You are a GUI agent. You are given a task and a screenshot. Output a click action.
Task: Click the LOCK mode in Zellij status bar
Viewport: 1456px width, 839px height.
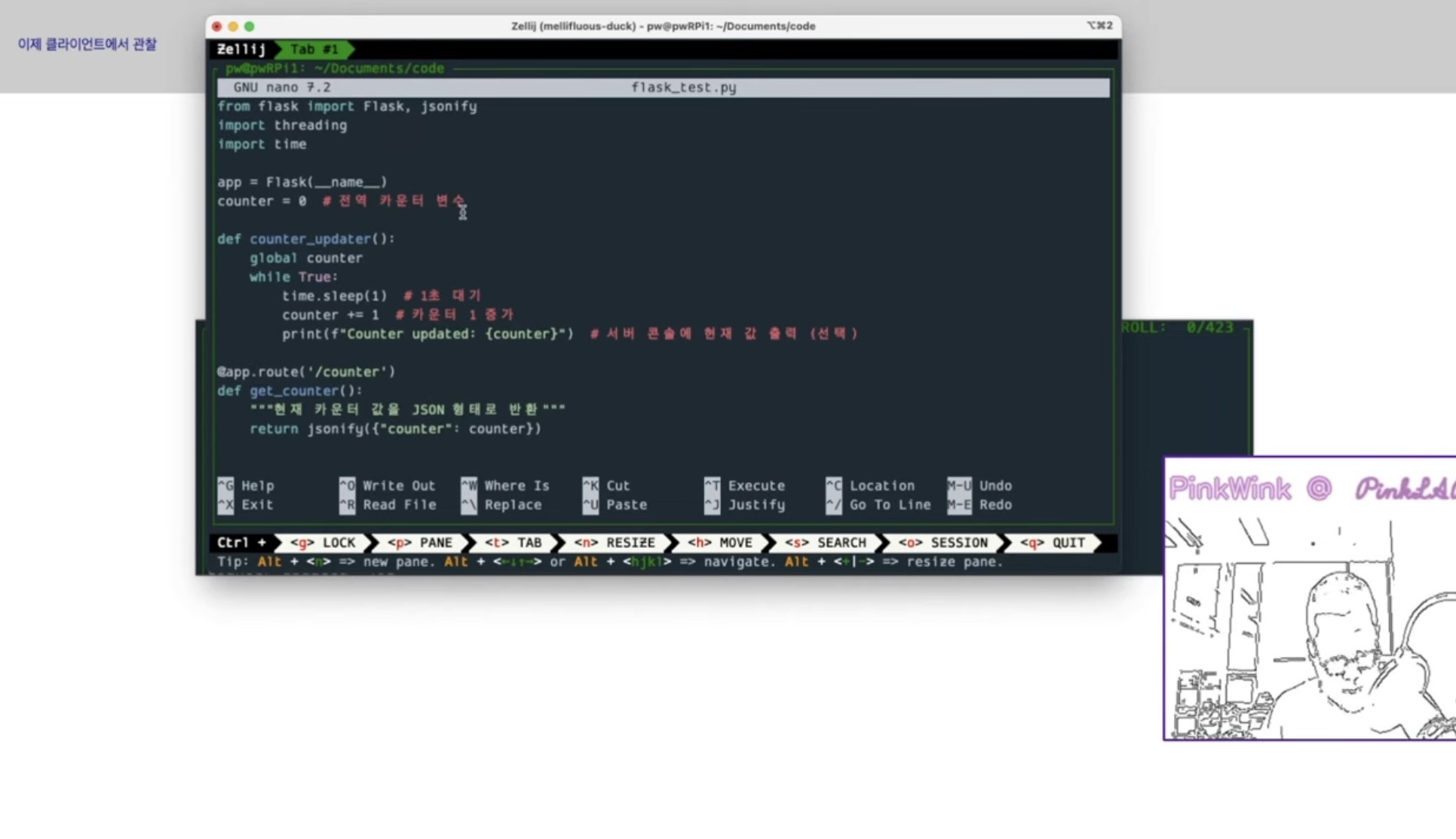(323, 543)
